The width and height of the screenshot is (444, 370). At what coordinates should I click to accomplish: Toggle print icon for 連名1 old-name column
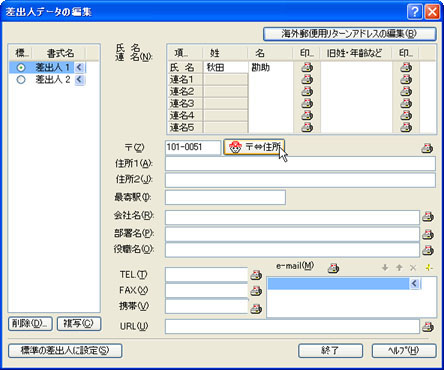[x=406, y=79]
